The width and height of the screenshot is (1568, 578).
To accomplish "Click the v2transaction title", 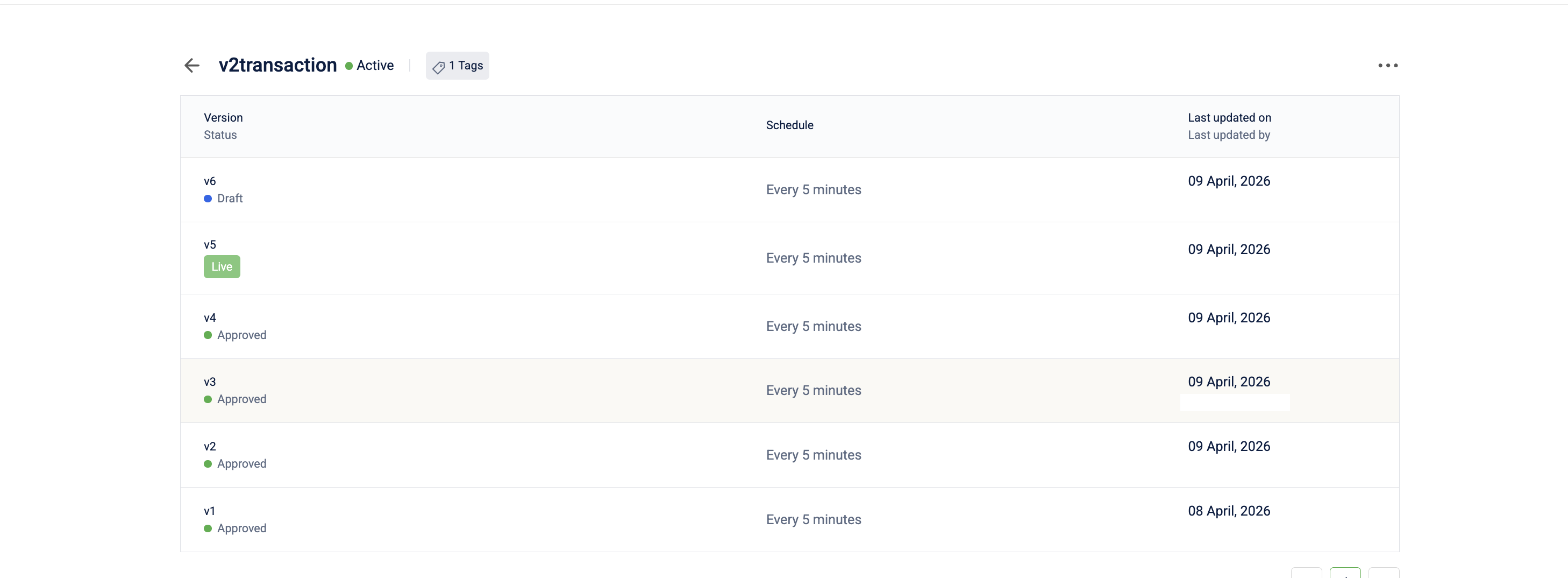I will click(277, 65).
